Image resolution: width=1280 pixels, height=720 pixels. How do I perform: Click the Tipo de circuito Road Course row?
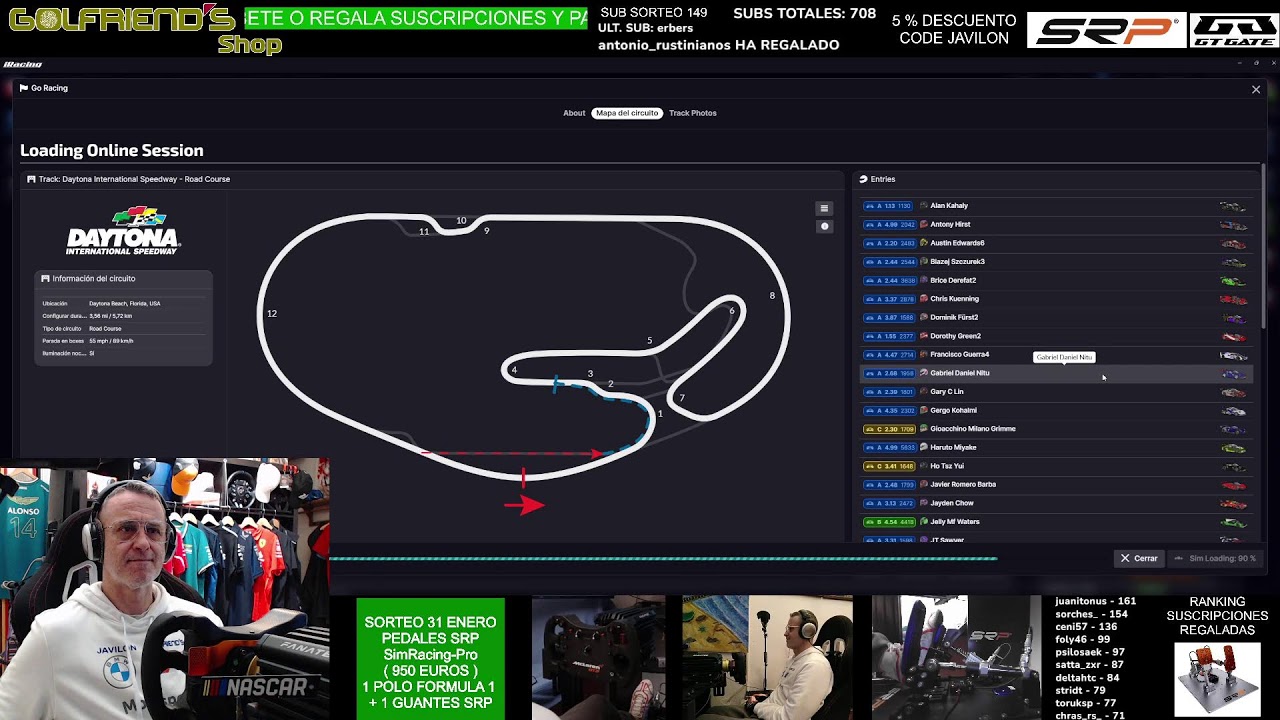pyautogui.click(x=123, y=328)
